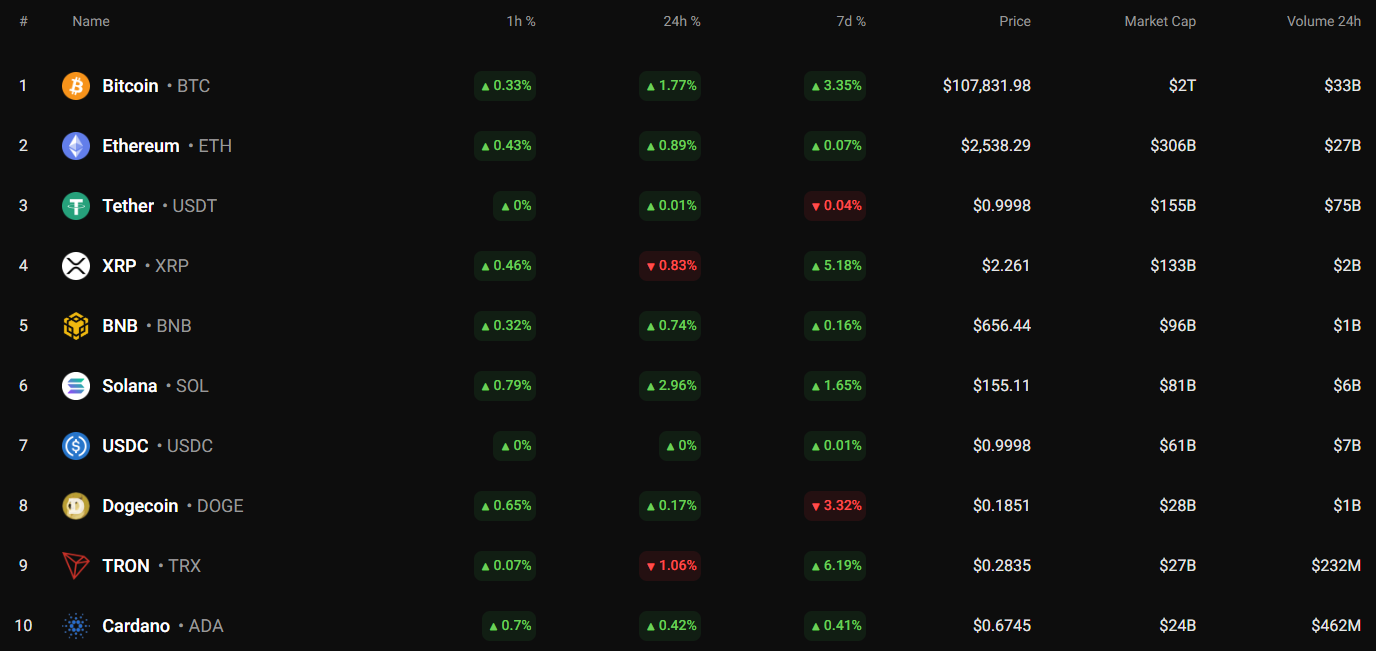1376x651 pixels.
Task: Click the XRP logo icon
Action: tap(76, 266)
